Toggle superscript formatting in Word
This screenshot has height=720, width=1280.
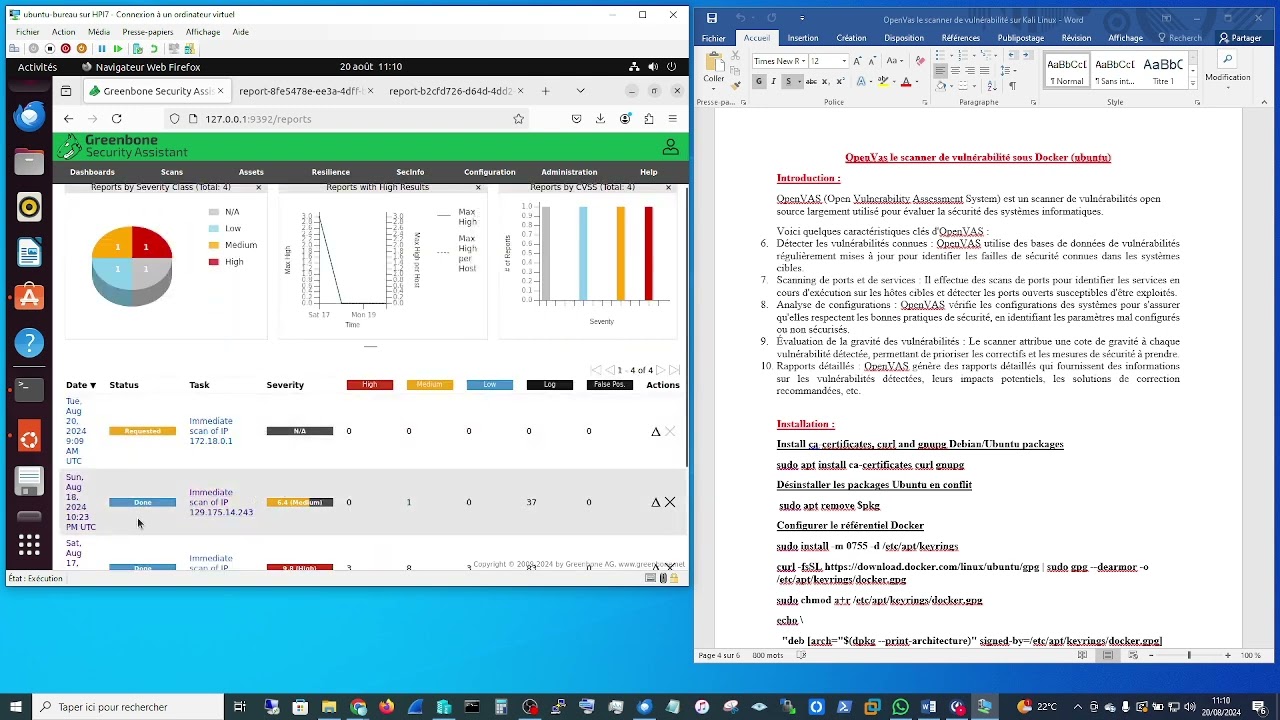(840, 82)
